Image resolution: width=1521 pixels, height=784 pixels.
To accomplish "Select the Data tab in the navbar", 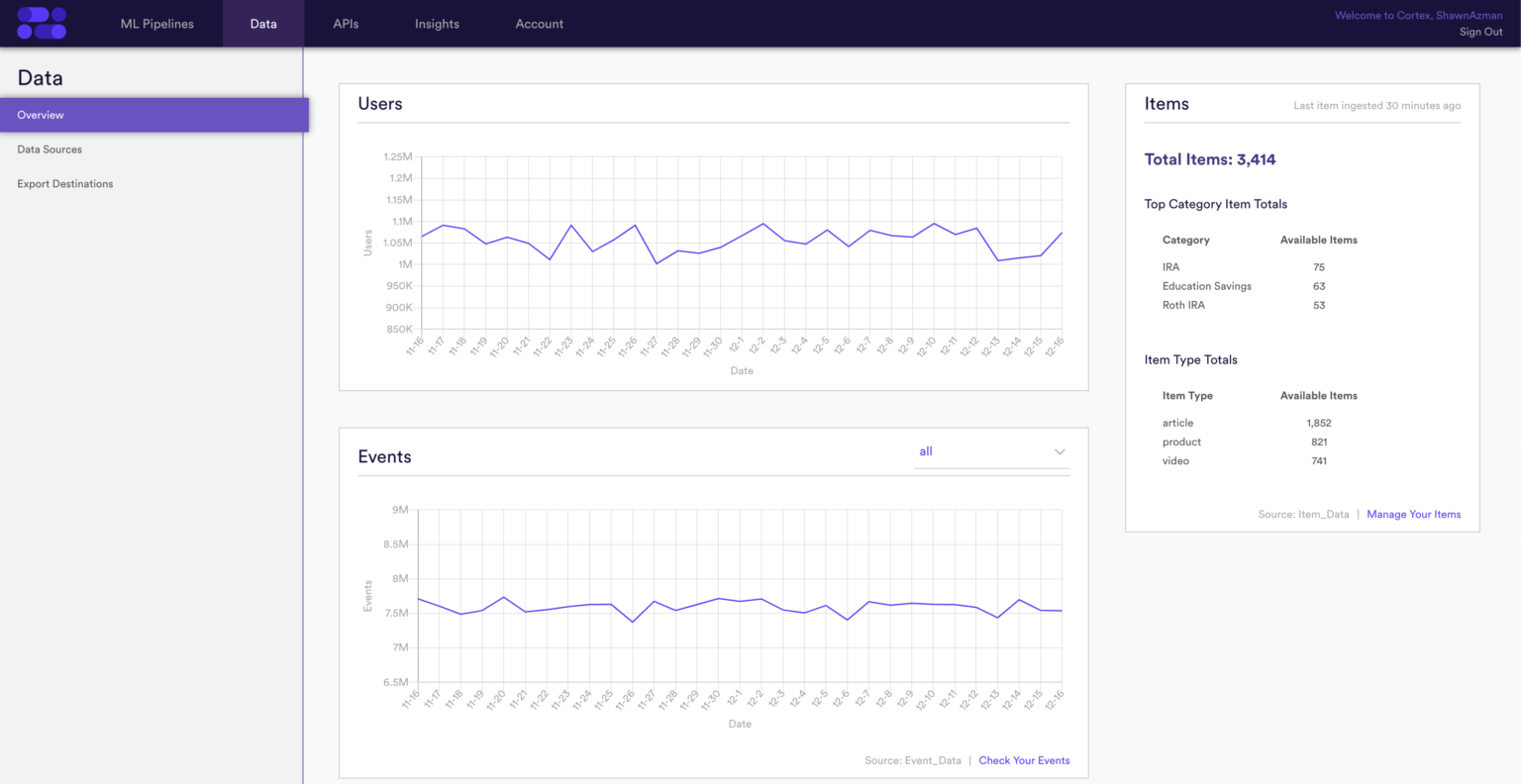I will pos(263,23).
